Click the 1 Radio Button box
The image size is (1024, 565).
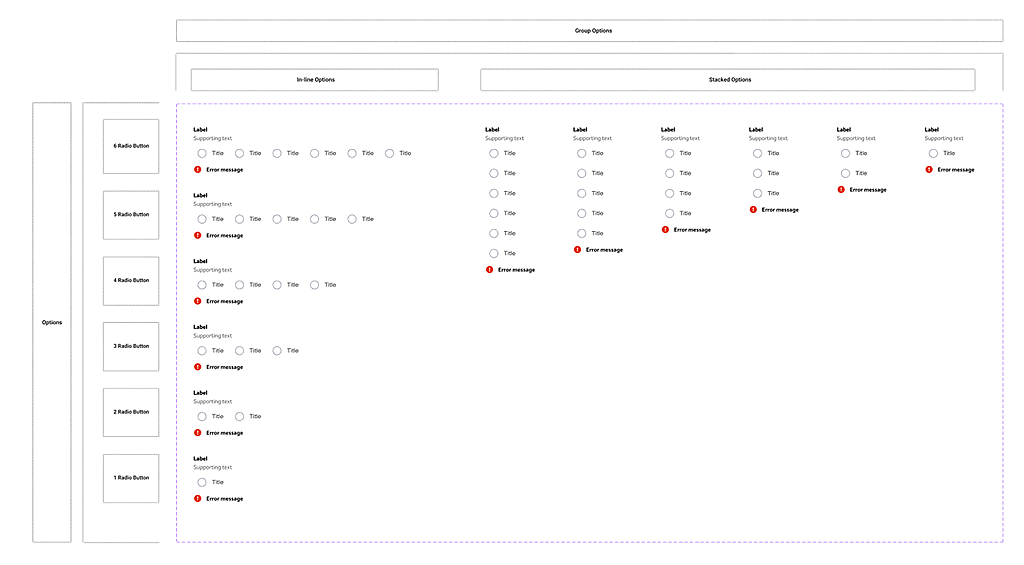point(131,478)
